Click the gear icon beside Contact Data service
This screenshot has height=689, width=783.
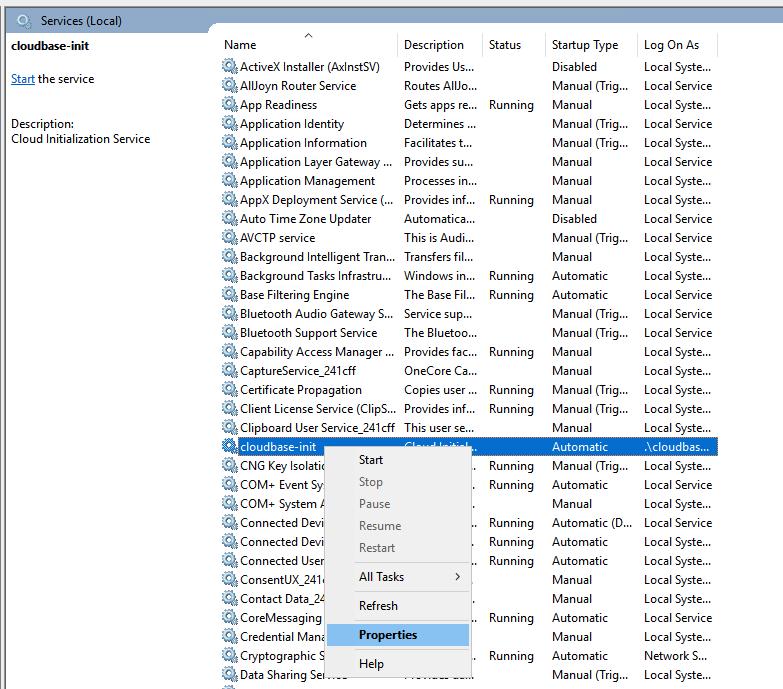point(230,599)
